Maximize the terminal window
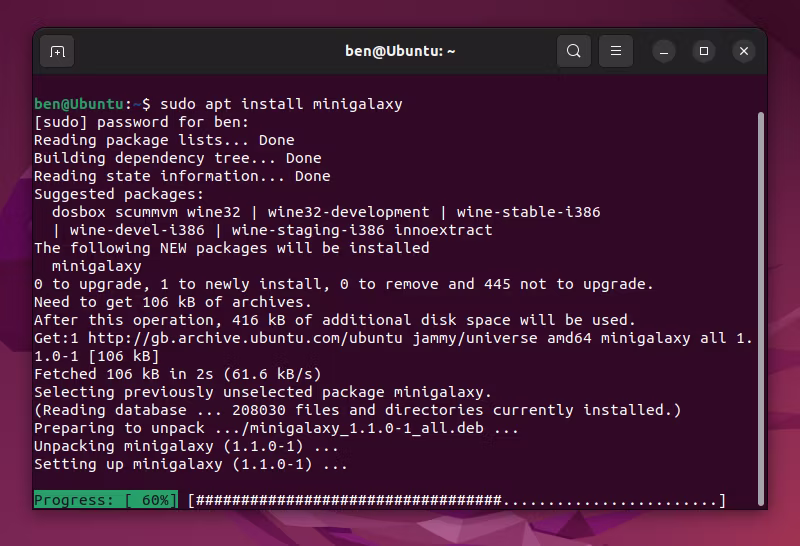Image resolution: width=800 pixels, height=546 pixels. (704, 51)
